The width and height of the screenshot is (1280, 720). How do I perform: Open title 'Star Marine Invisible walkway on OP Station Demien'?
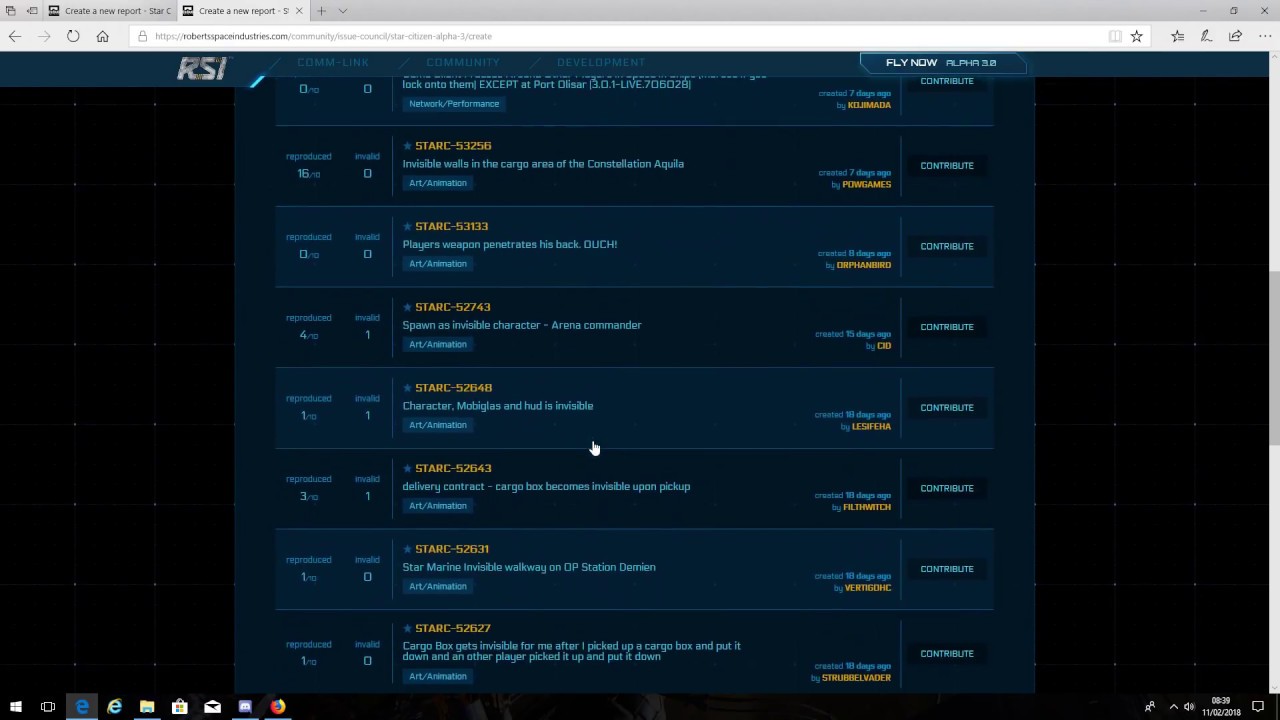529,567
